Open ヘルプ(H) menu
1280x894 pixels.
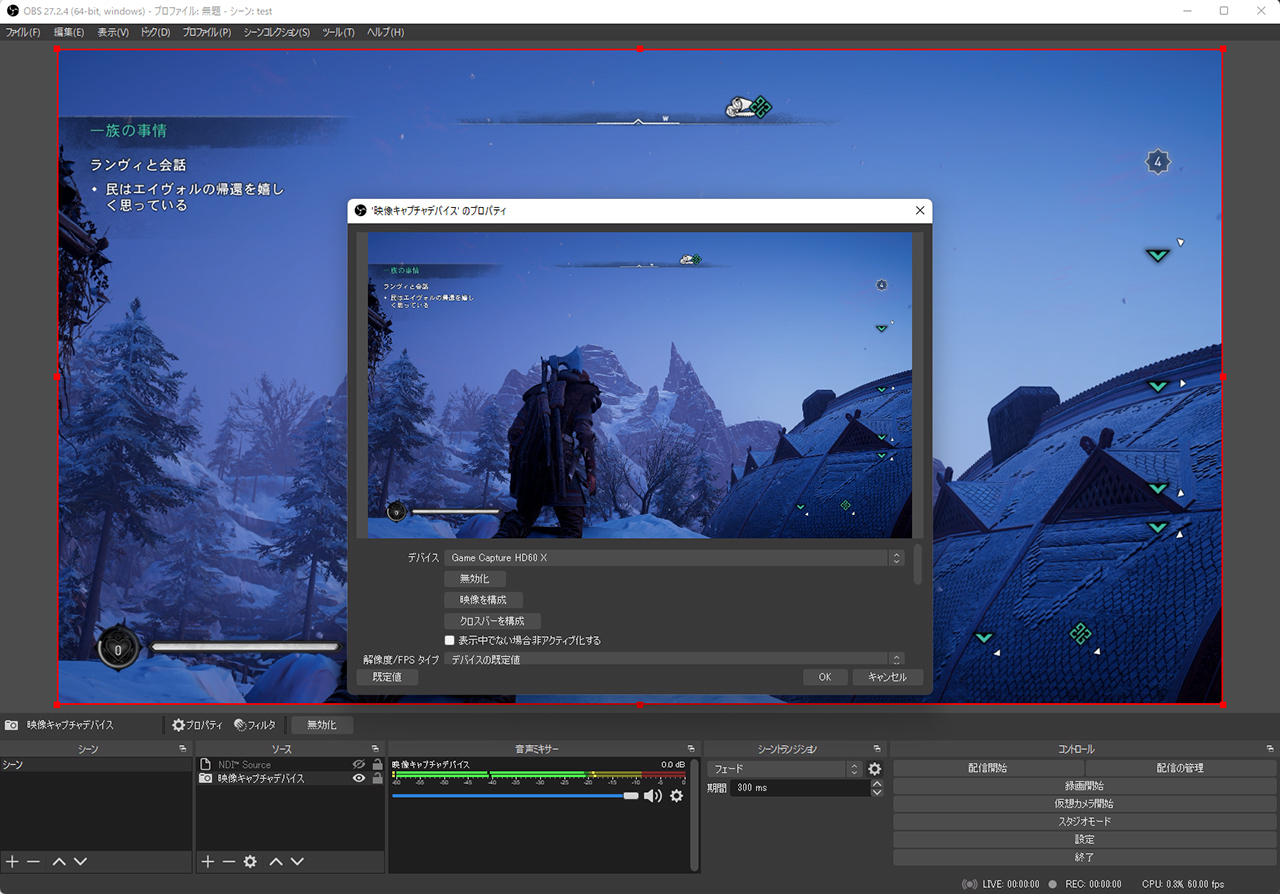(385, 32)
